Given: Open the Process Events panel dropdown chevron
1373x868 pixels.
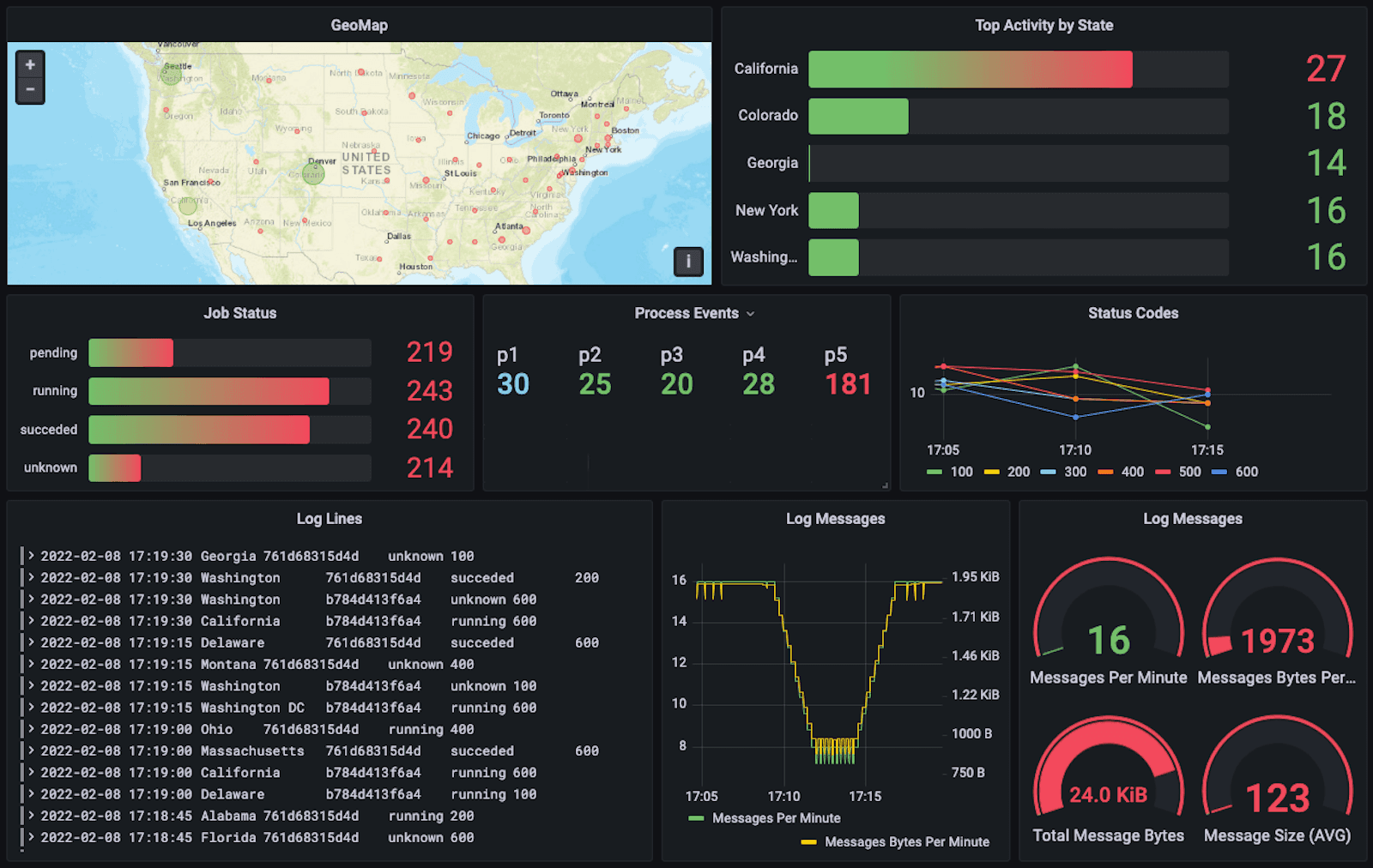Looking at the screenshot, I should pos(751,314).
